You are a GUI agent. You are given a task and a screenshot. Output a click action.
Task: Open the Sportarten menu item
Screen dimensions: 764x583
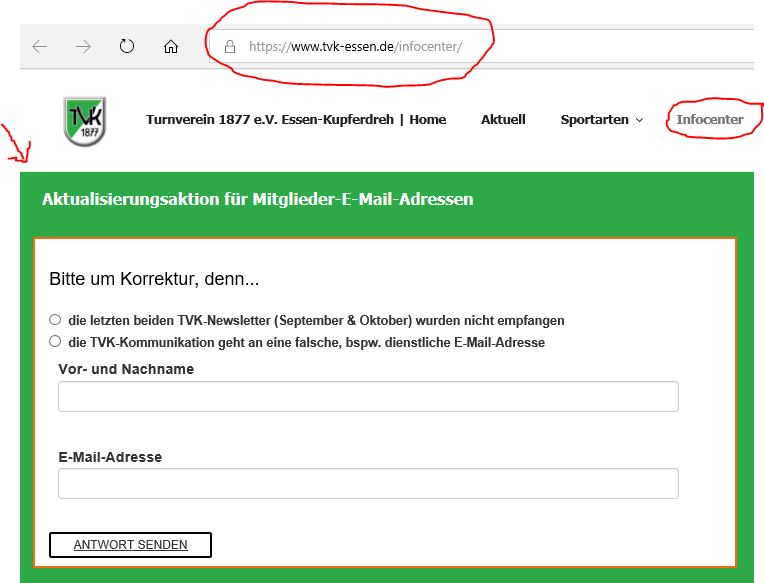pos(594,120)
